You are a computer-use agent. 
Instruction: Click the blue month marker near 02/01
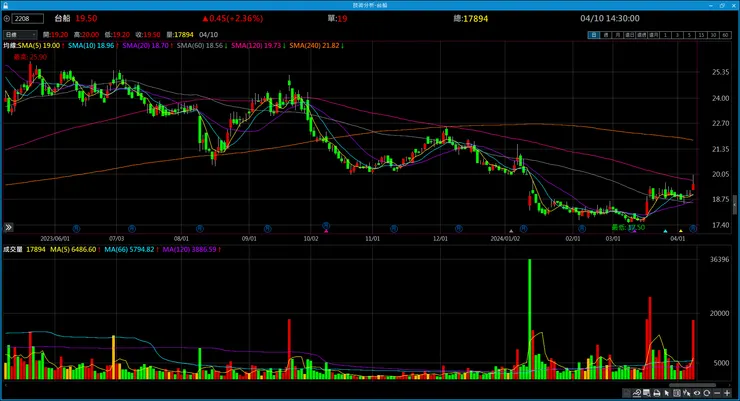[582, 229]
